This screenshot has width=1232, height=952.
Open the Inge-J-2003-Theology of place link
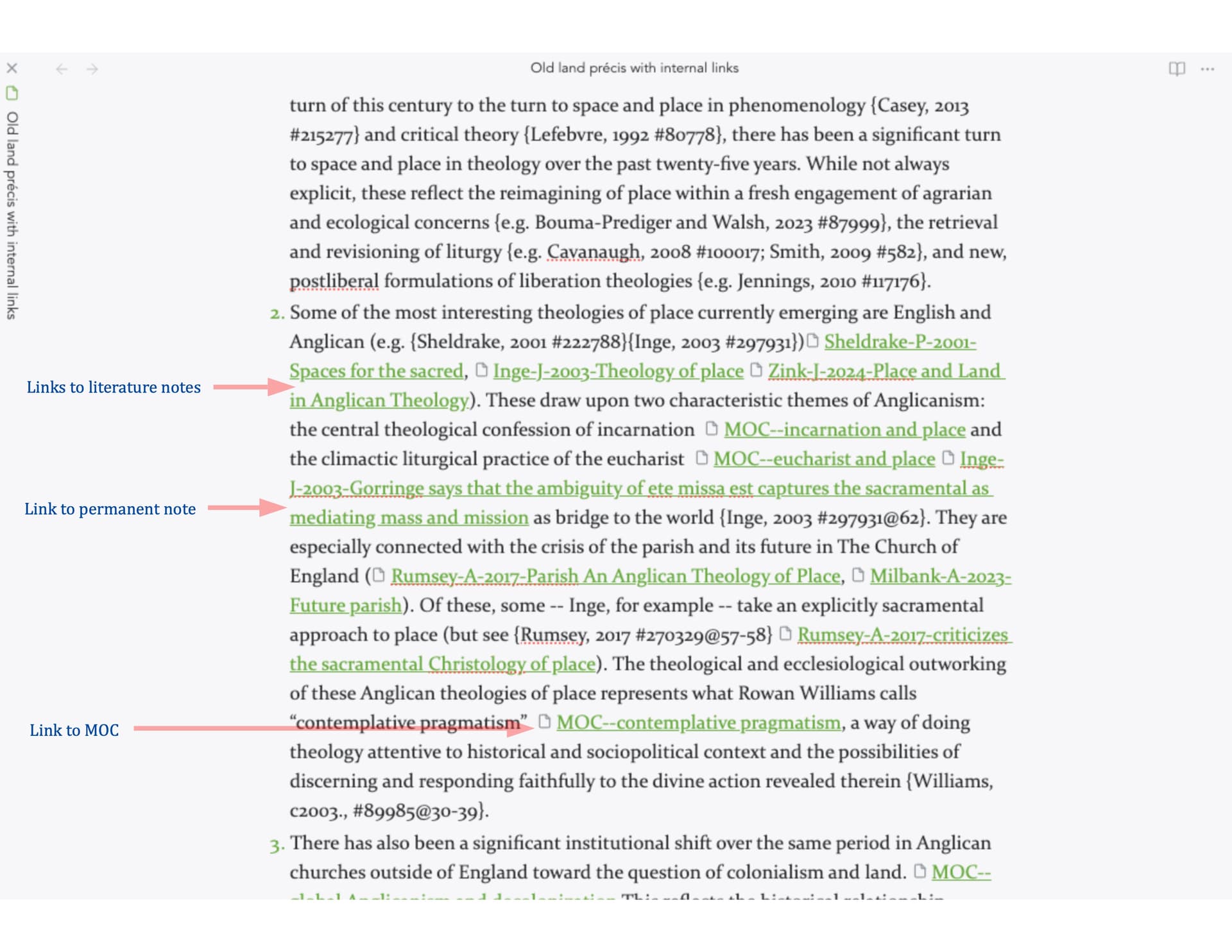click(x=618, y=371)
